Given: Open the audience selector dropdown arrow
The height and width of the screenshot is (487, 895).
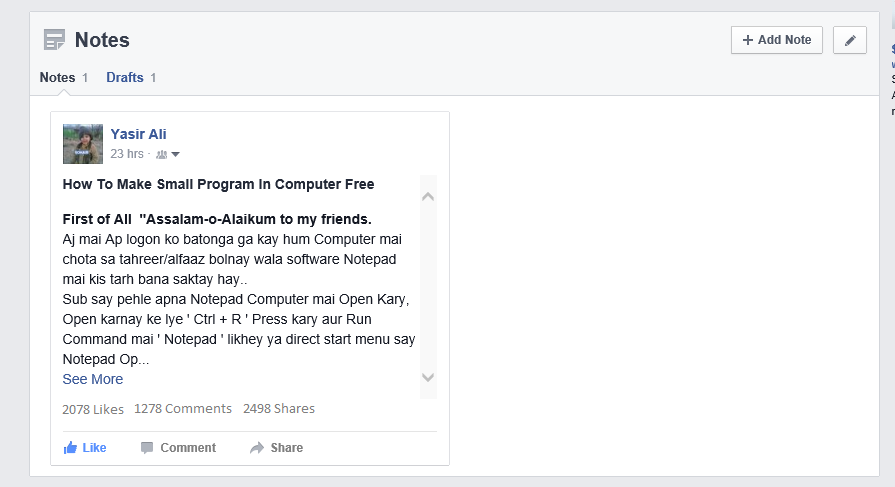Looking at the screenshot, I should pos(175,154).
